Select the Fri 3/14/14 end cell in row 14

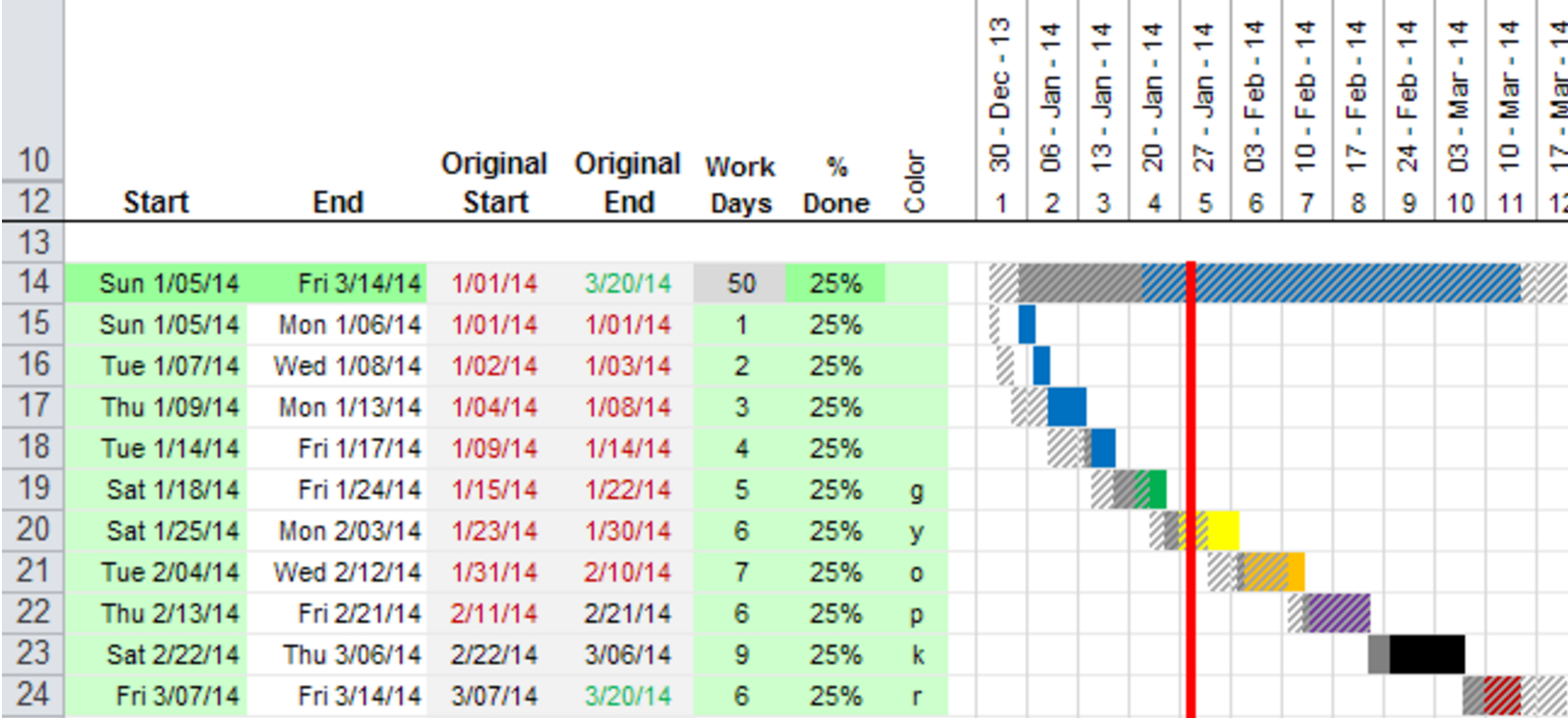coord(337,282)
